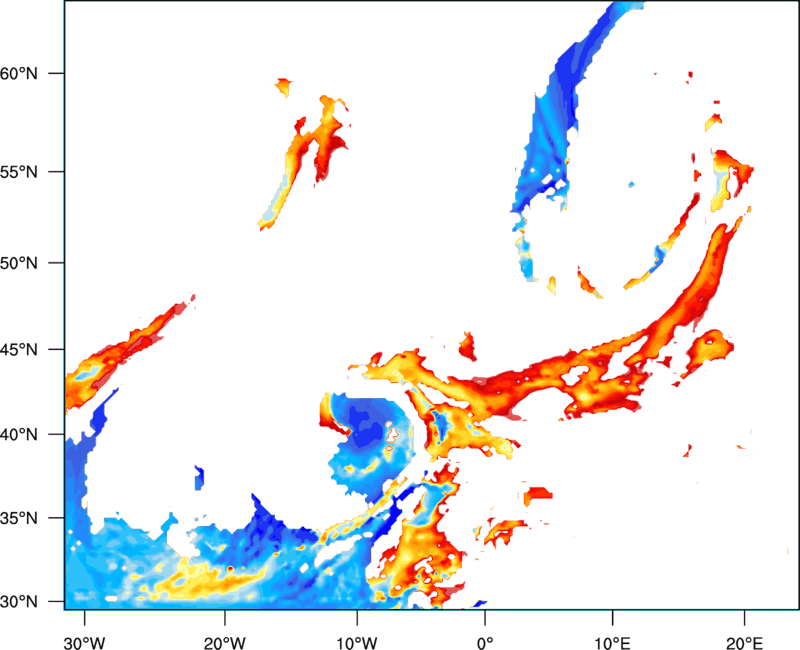
Task: Click the 40°N latitude axis label
Action: (x=19, y=435)
